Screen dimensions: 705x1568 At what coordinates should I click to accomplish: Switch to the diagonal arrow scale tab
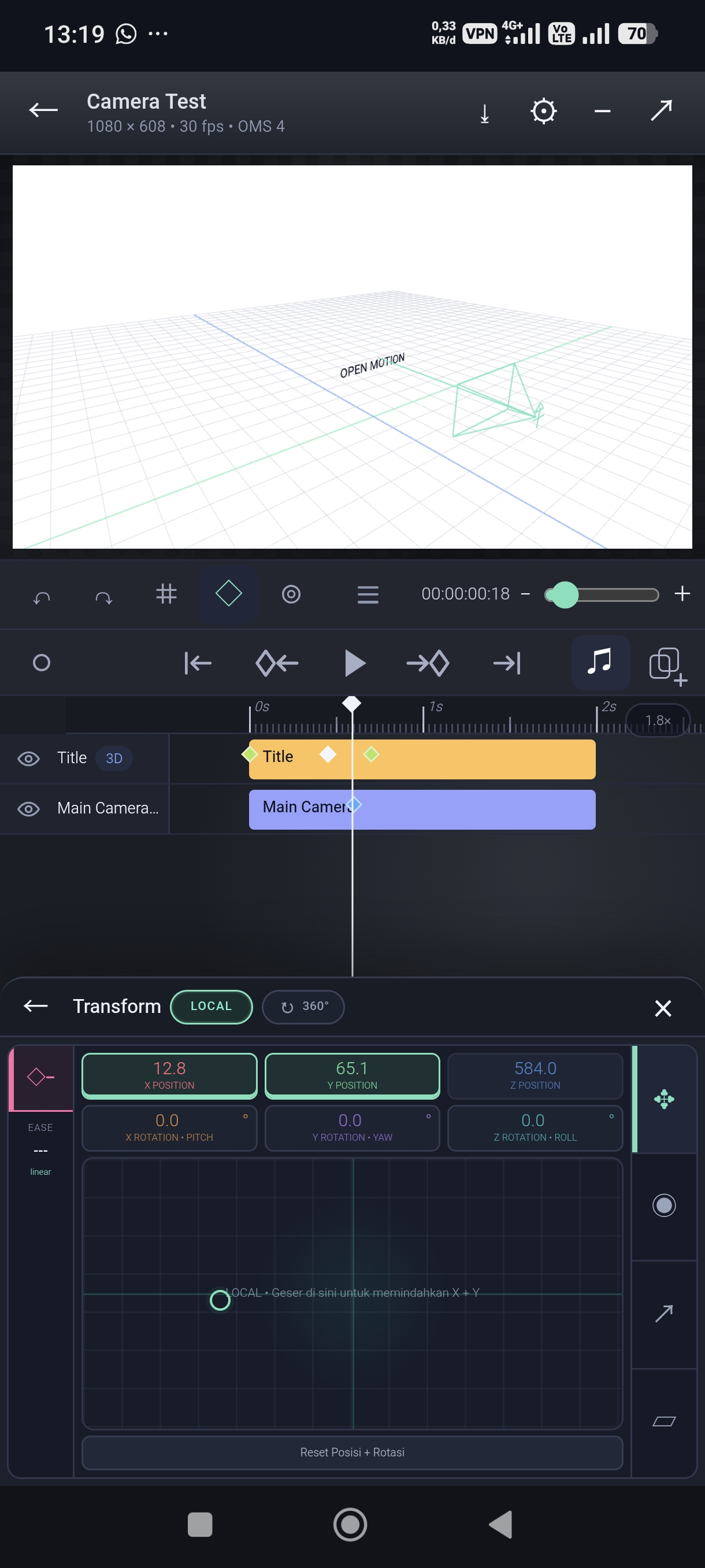[x=664, y=1314]
